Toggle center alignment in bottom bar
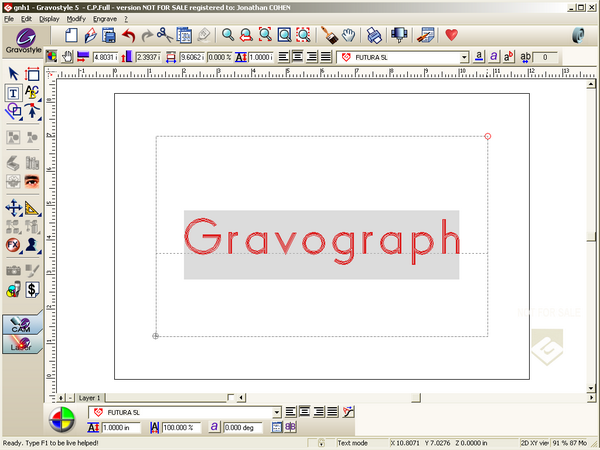Viewport: 600px width, 450px height. click(x=305, y=412)
